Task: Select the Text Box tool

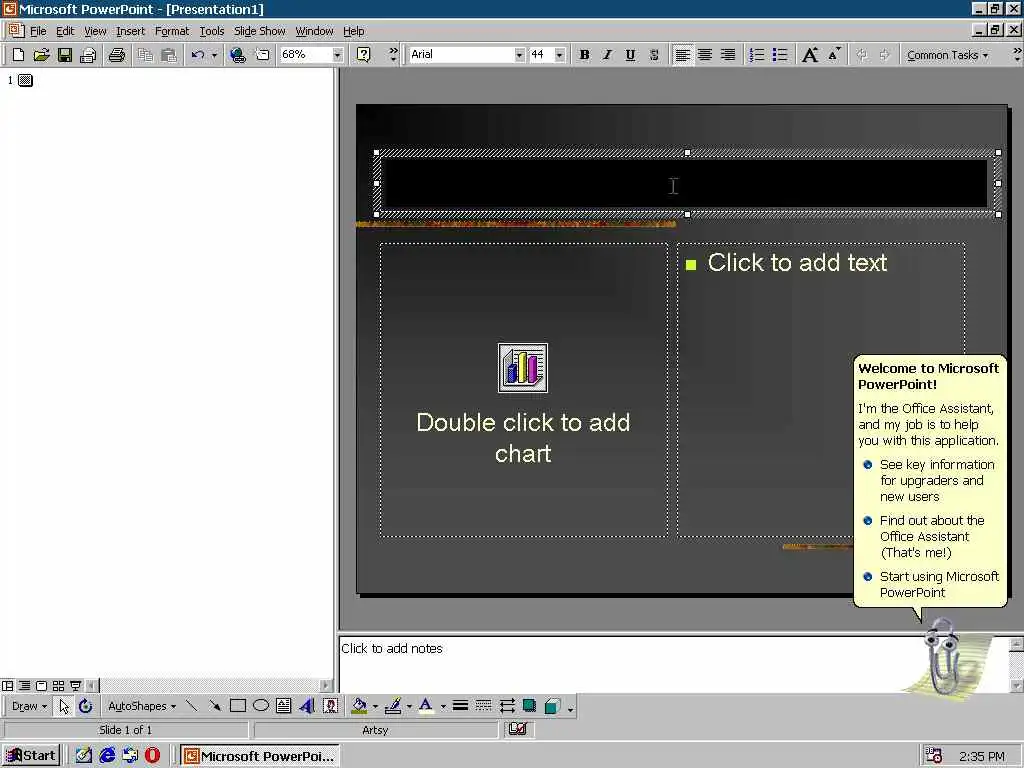Action: click(x=283, y=706)
